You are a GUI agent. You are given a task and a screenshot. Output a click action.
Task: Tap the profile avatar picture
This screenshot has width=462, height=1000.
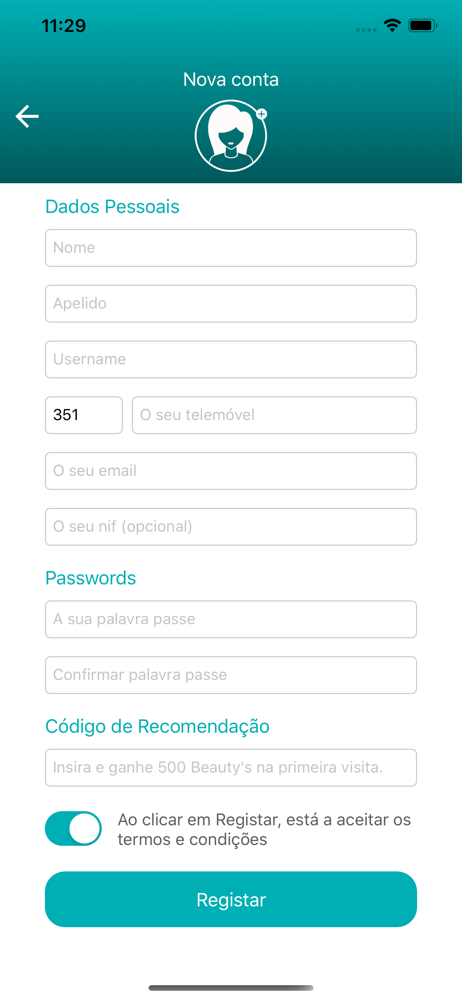pos(230,136)
